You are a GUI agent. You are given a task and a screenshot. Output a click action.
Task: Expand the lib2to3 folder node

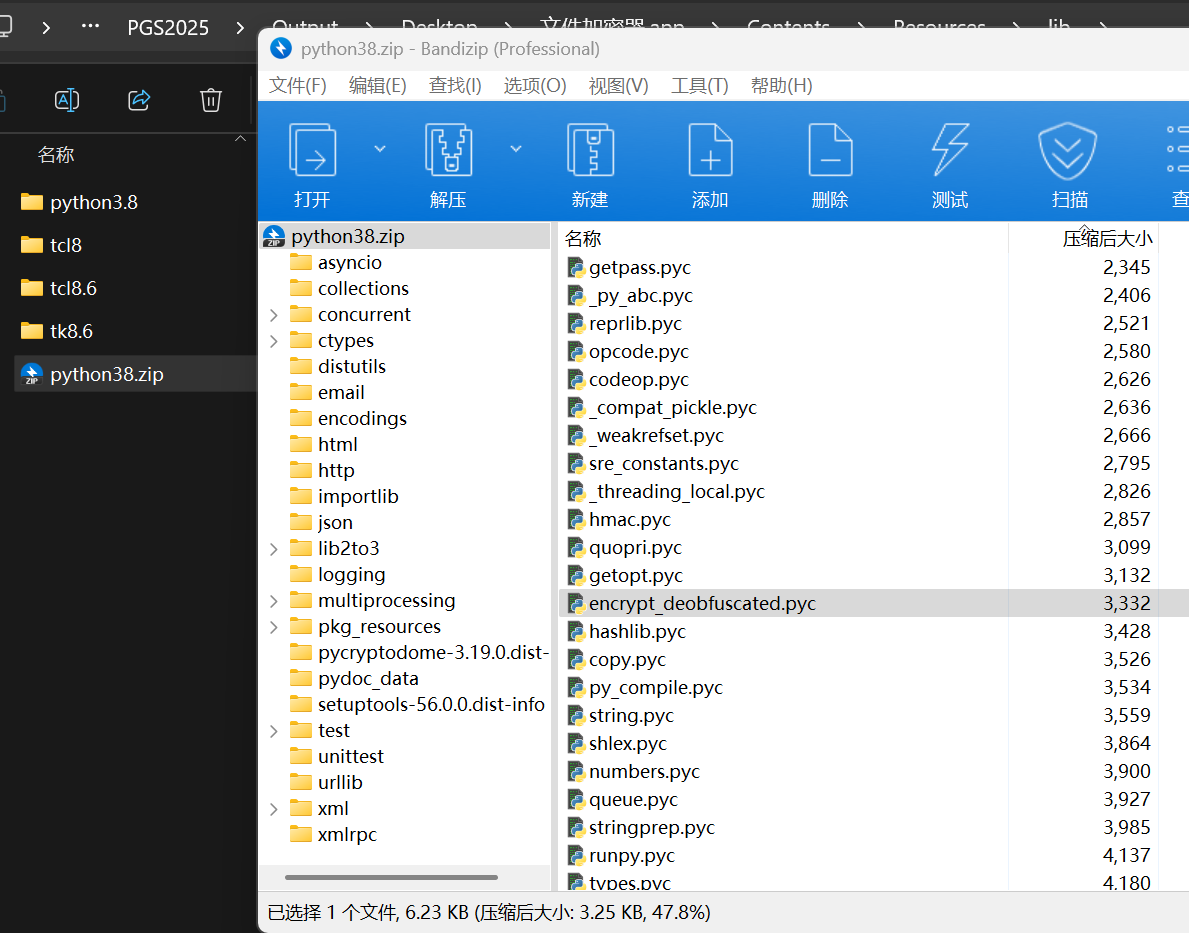tap(274, 549)
